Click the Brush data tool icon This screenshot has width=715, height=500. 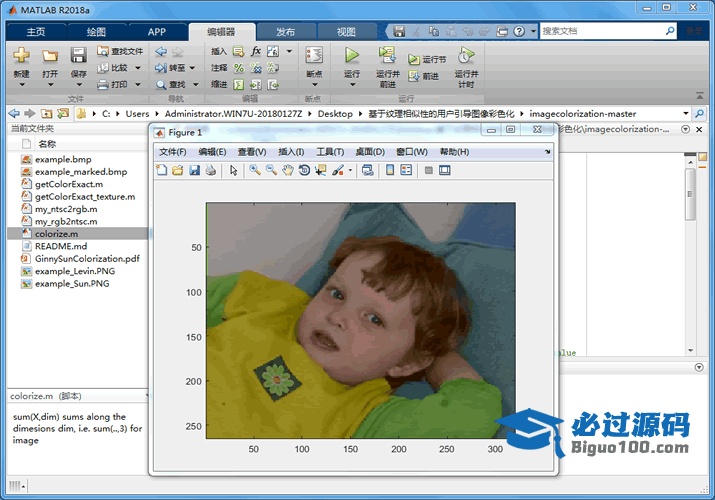pos(337,170)
